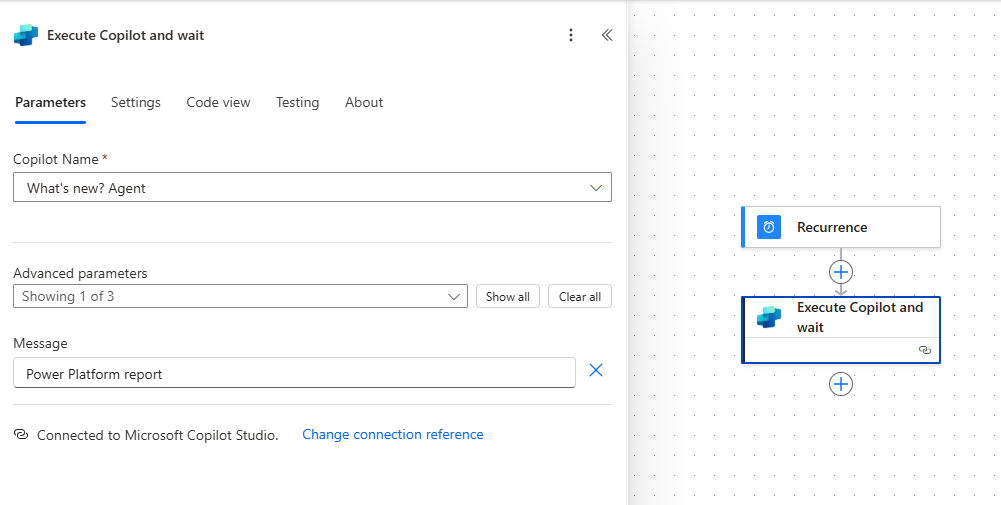Click the Copilot Name label
Viewport: 1001px width, 505px height.
(x=56, y=159)
